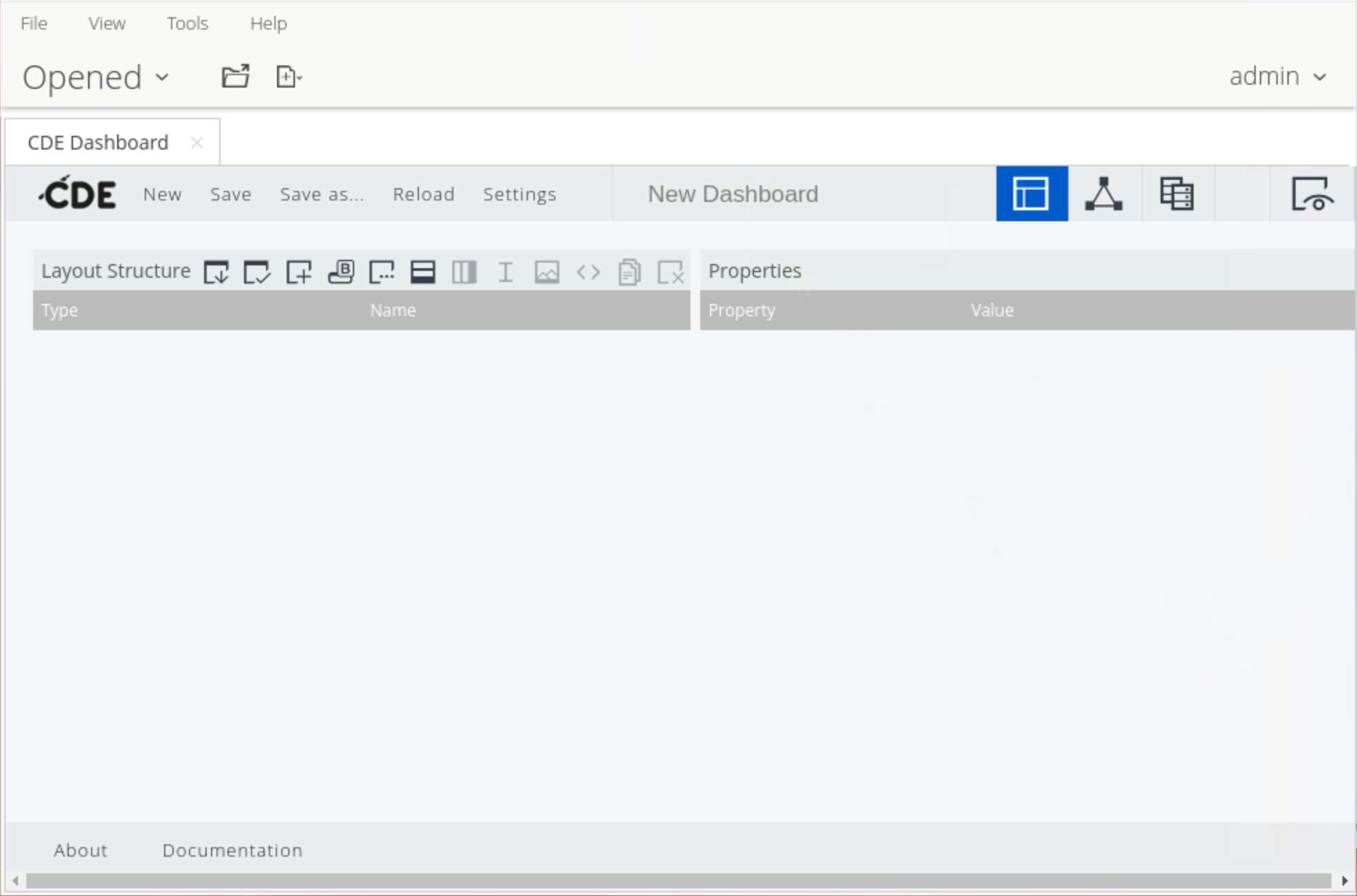Expand the create new file dropdown icon

tap(288, 77)
